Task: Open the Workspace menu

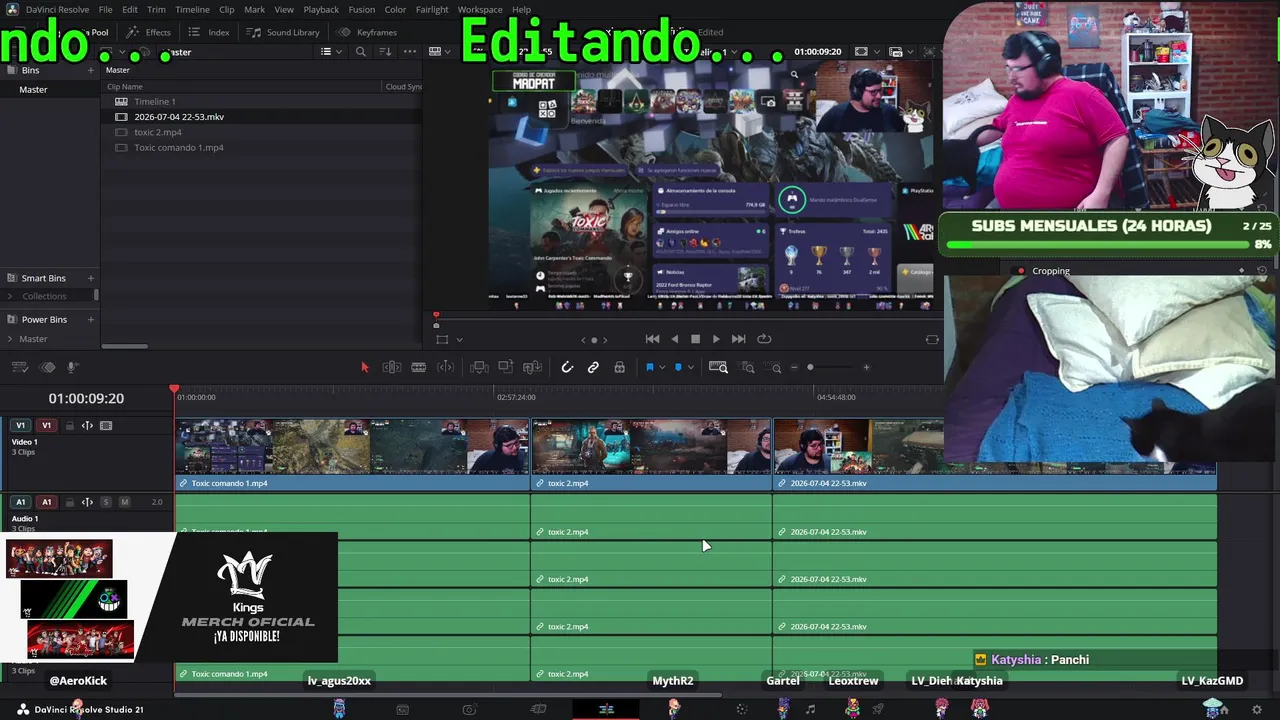Action: click(480, 10)
